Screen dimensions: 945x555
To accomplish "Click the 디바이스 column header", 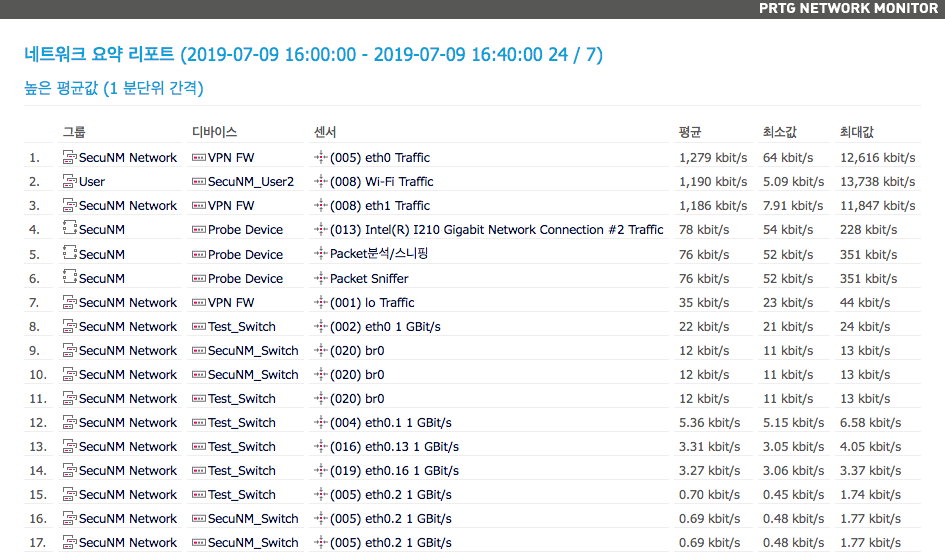I will coord(215,132).
